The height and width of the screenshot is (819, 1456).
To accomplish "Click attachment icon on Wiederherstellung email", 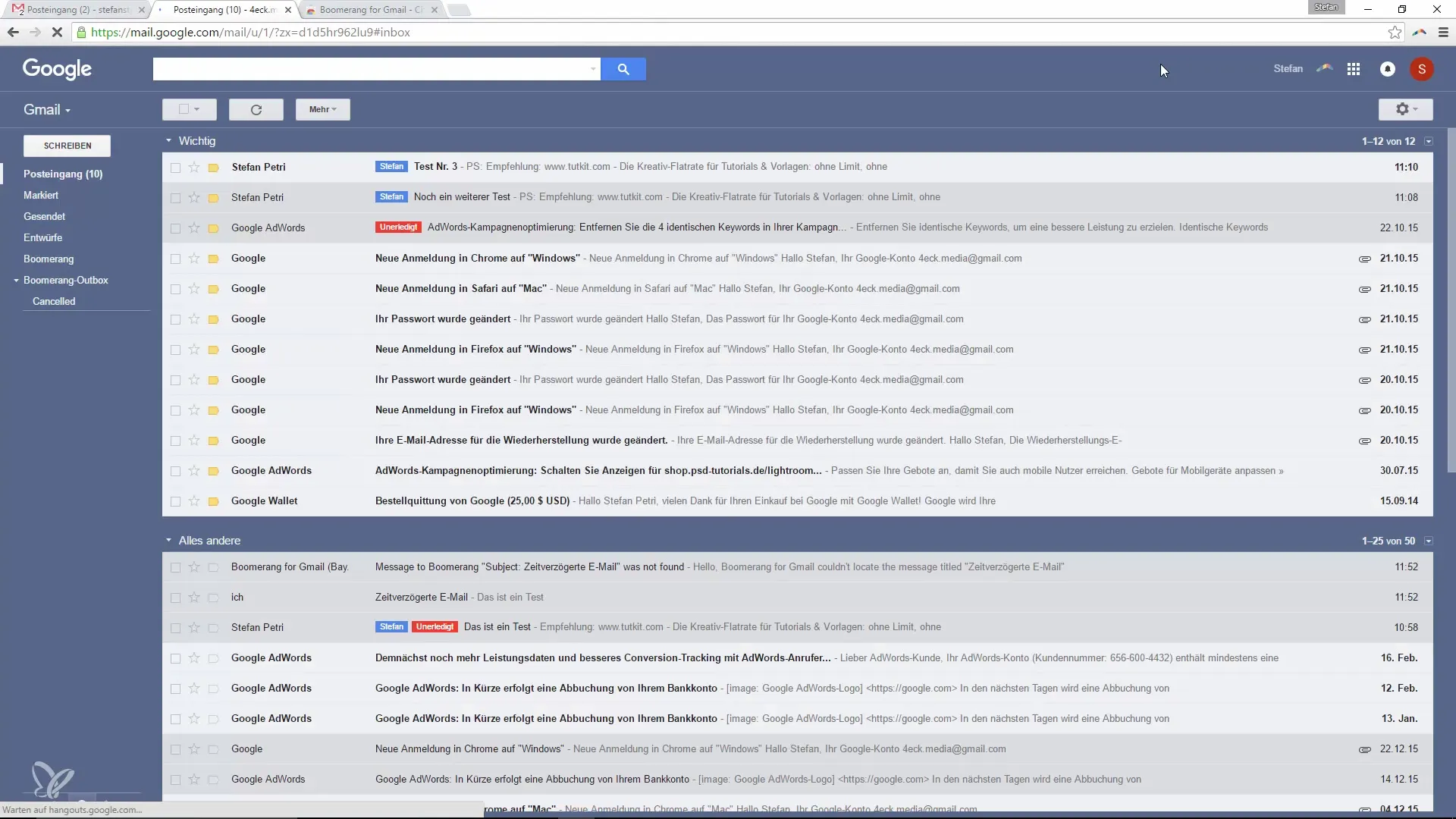I will pos(1364,441).
